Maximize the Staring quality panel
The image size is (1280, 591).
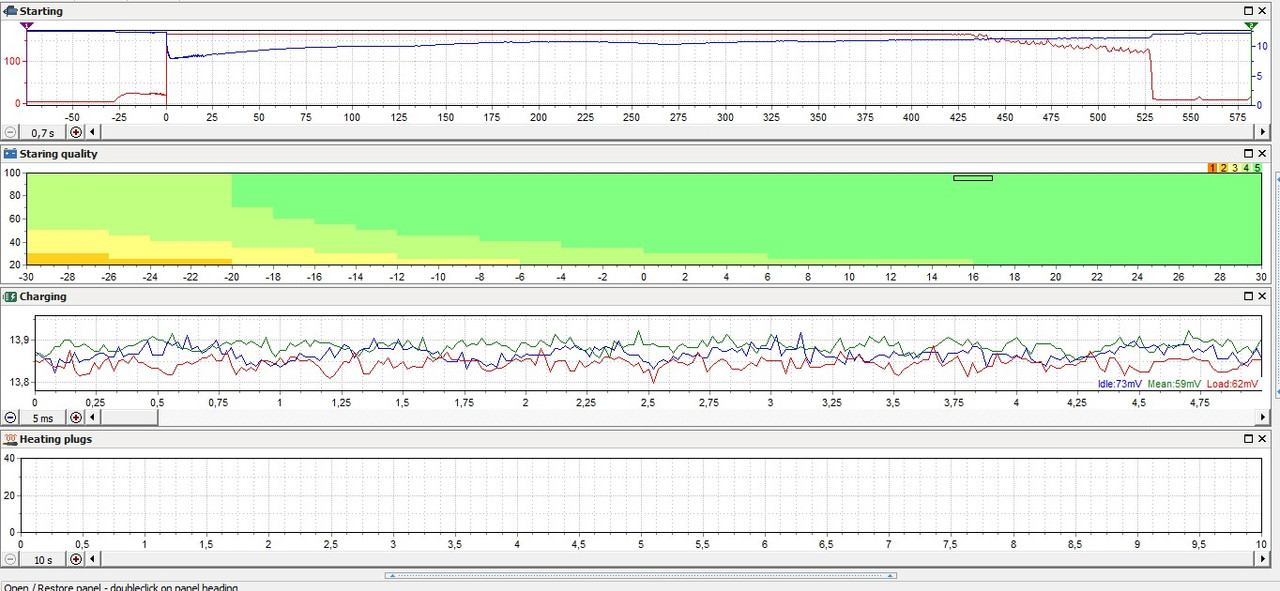1248,154
